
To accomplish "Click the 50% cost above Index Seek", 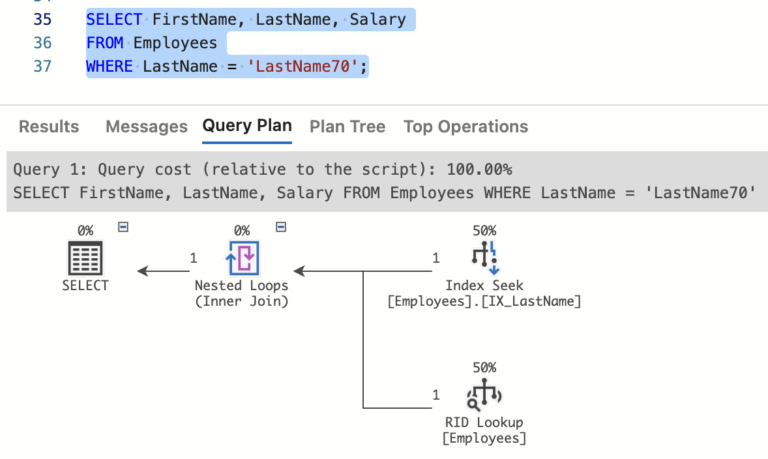I will click(x=484, y=230).
